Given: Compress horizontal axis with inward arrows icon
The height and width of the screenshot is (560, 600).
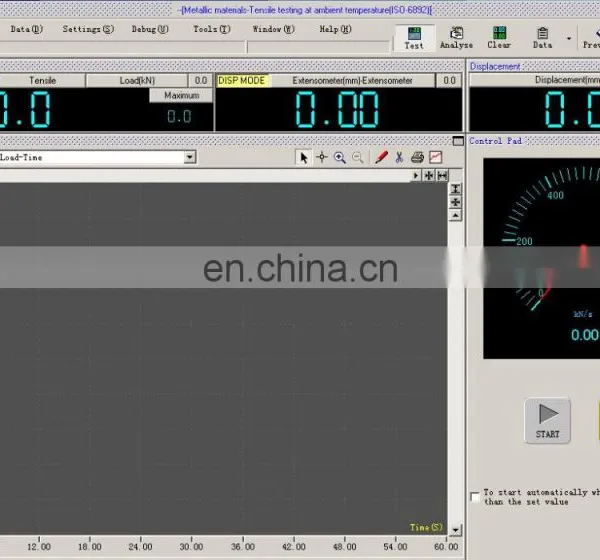Looking at the screenshot, I should coord(429,176).
